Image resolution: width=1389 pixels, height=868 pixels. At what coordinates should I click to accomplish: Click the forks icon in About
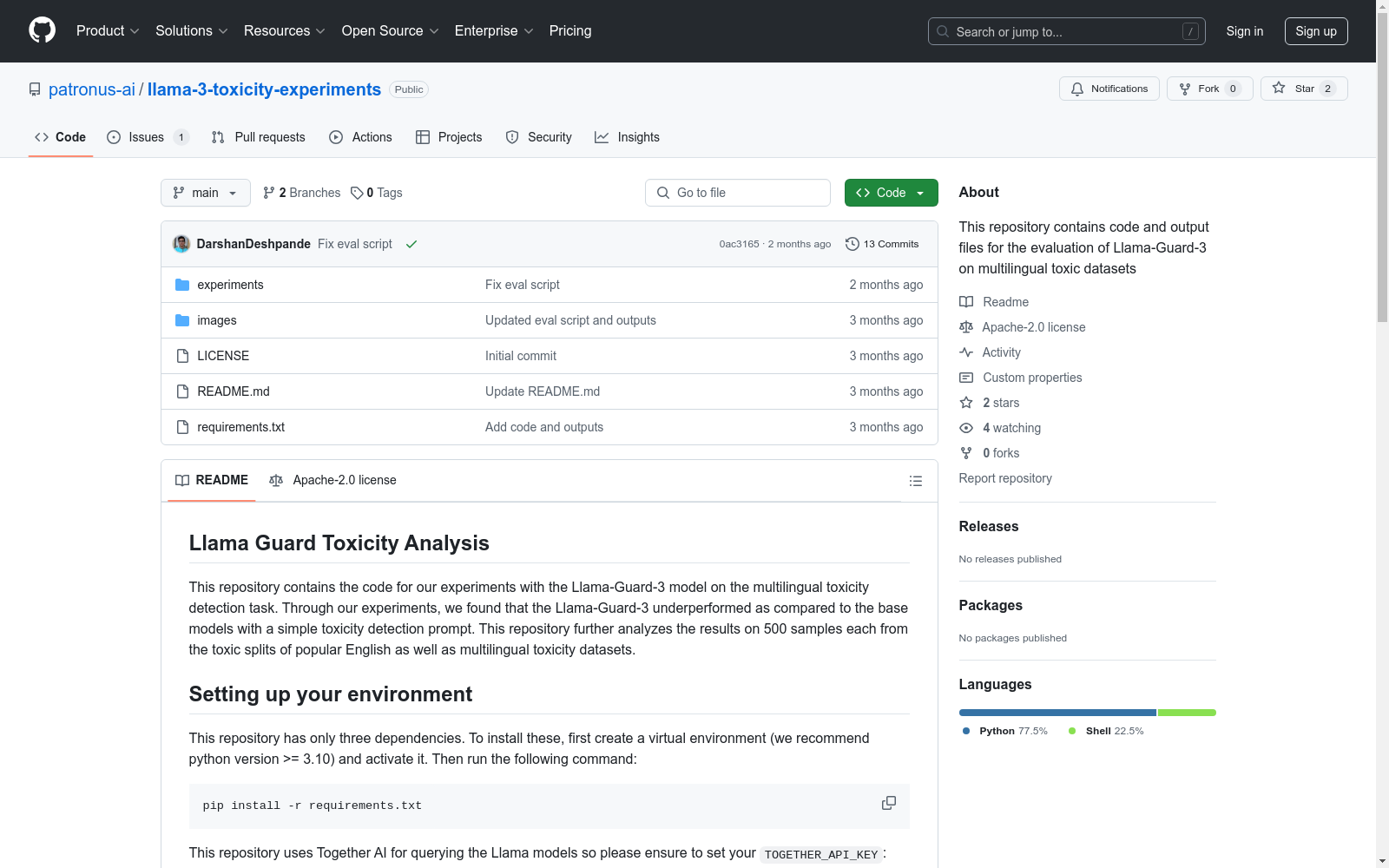coord(966,453)
